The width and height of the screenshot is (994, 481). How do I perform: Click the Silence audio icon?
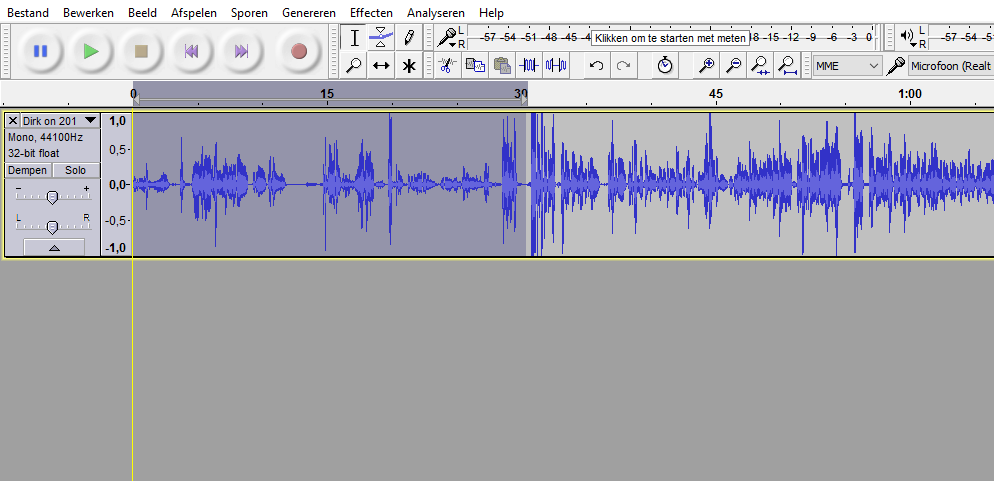[x=556, y=65]
